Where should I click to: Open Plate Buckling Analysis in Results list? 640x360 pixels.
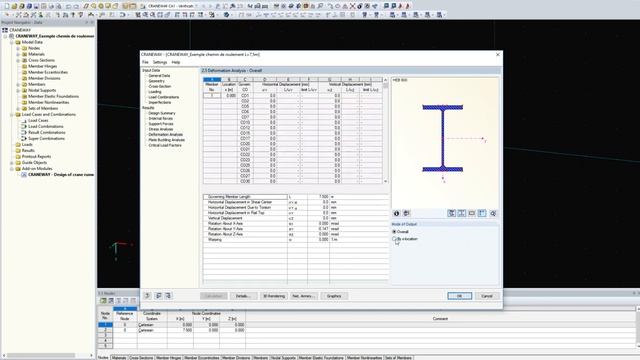tap(167, 140)
